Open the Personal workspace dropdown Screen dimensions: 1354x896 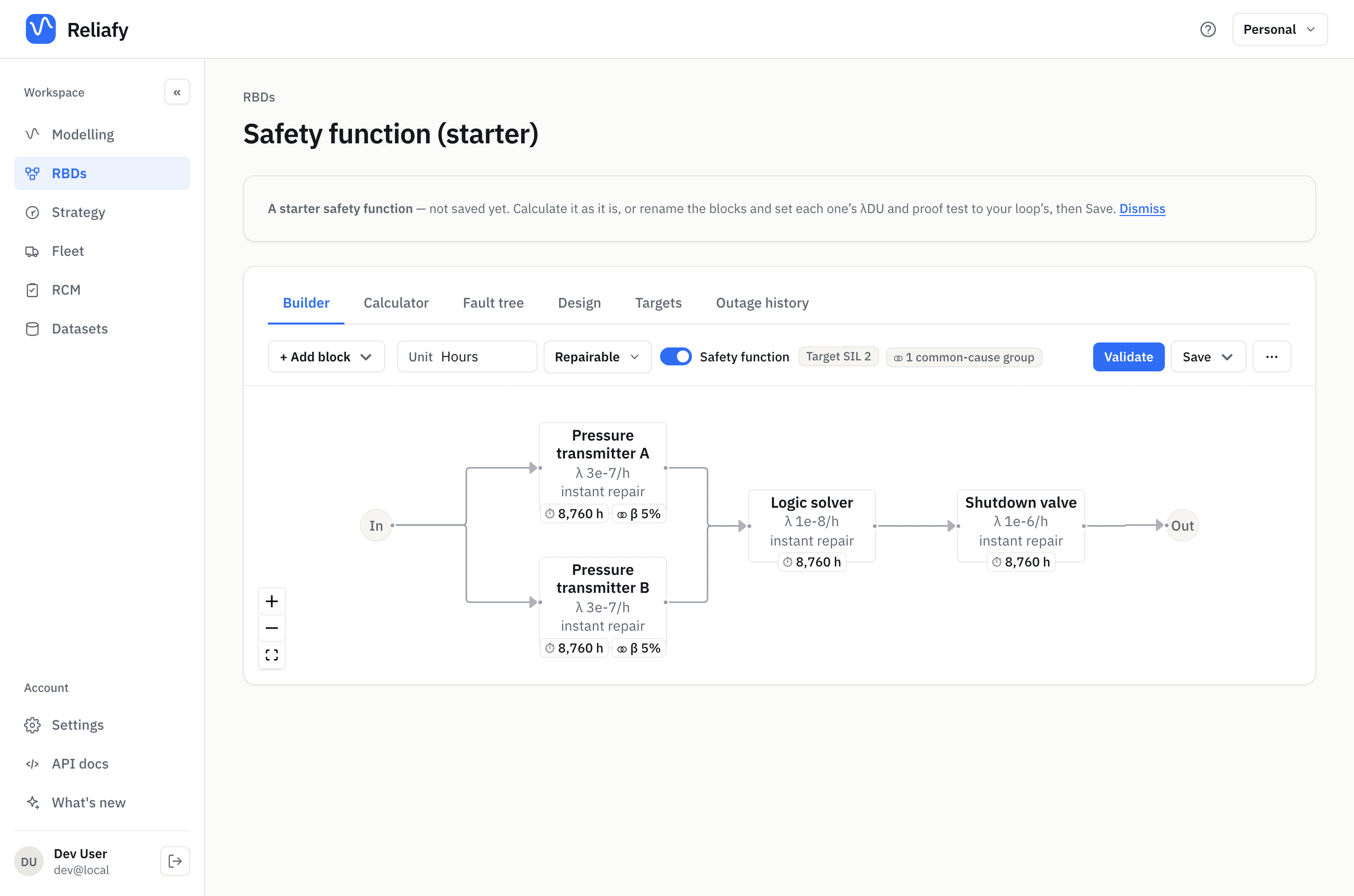click(x=1280, y=29)
